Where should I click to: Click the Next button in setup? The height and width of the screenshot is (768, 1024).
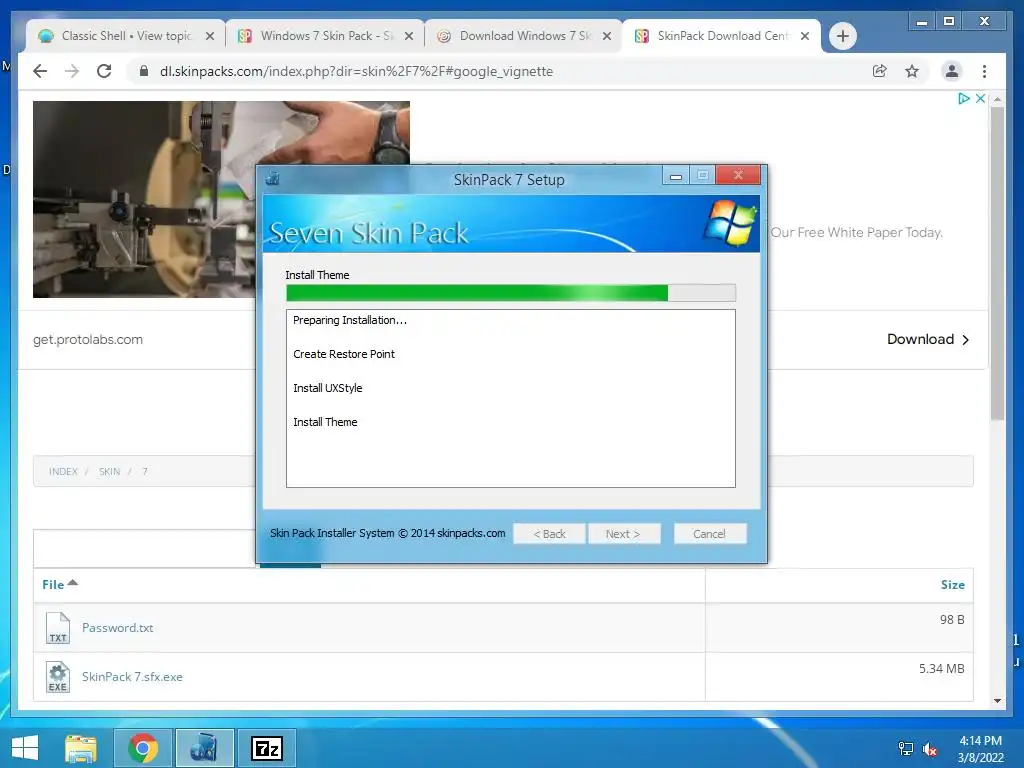(624, 534)
